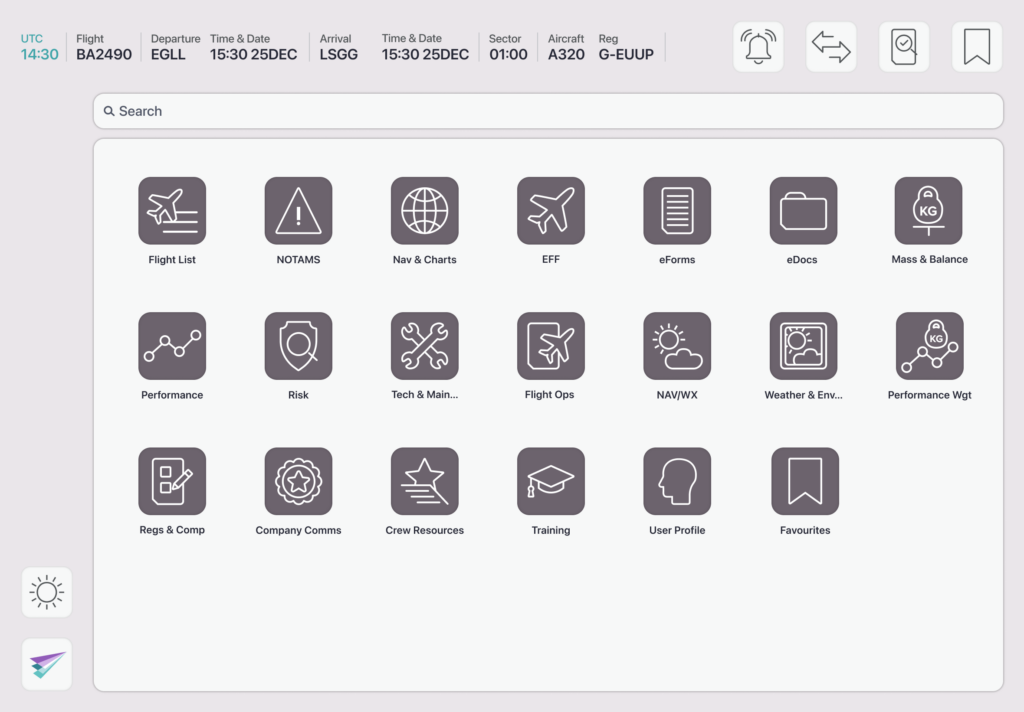Open Mass & Balance tool

[x=929, y=211]
